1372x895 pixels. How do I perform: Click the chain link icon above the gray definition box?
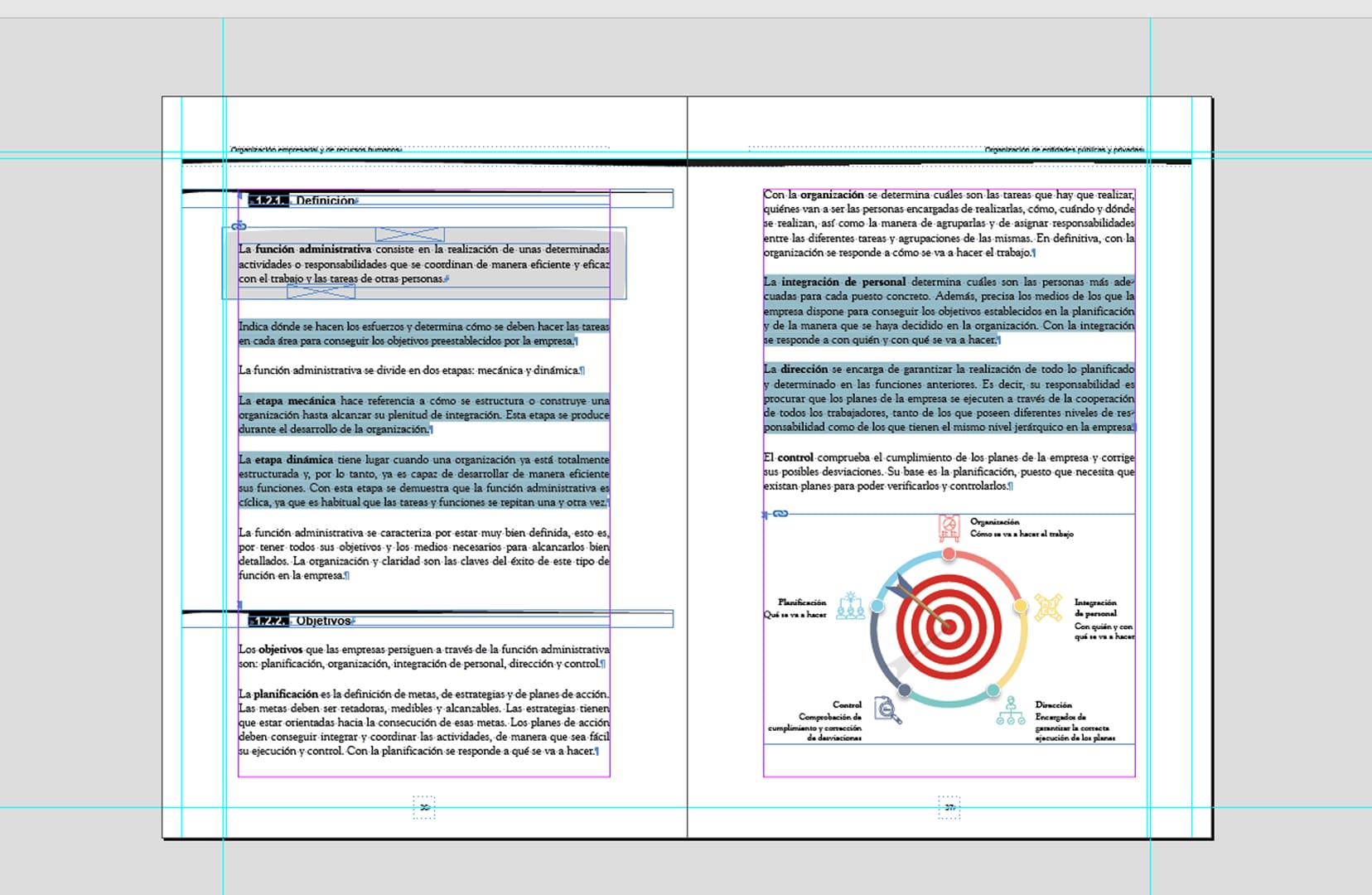(x=239, y=225)
